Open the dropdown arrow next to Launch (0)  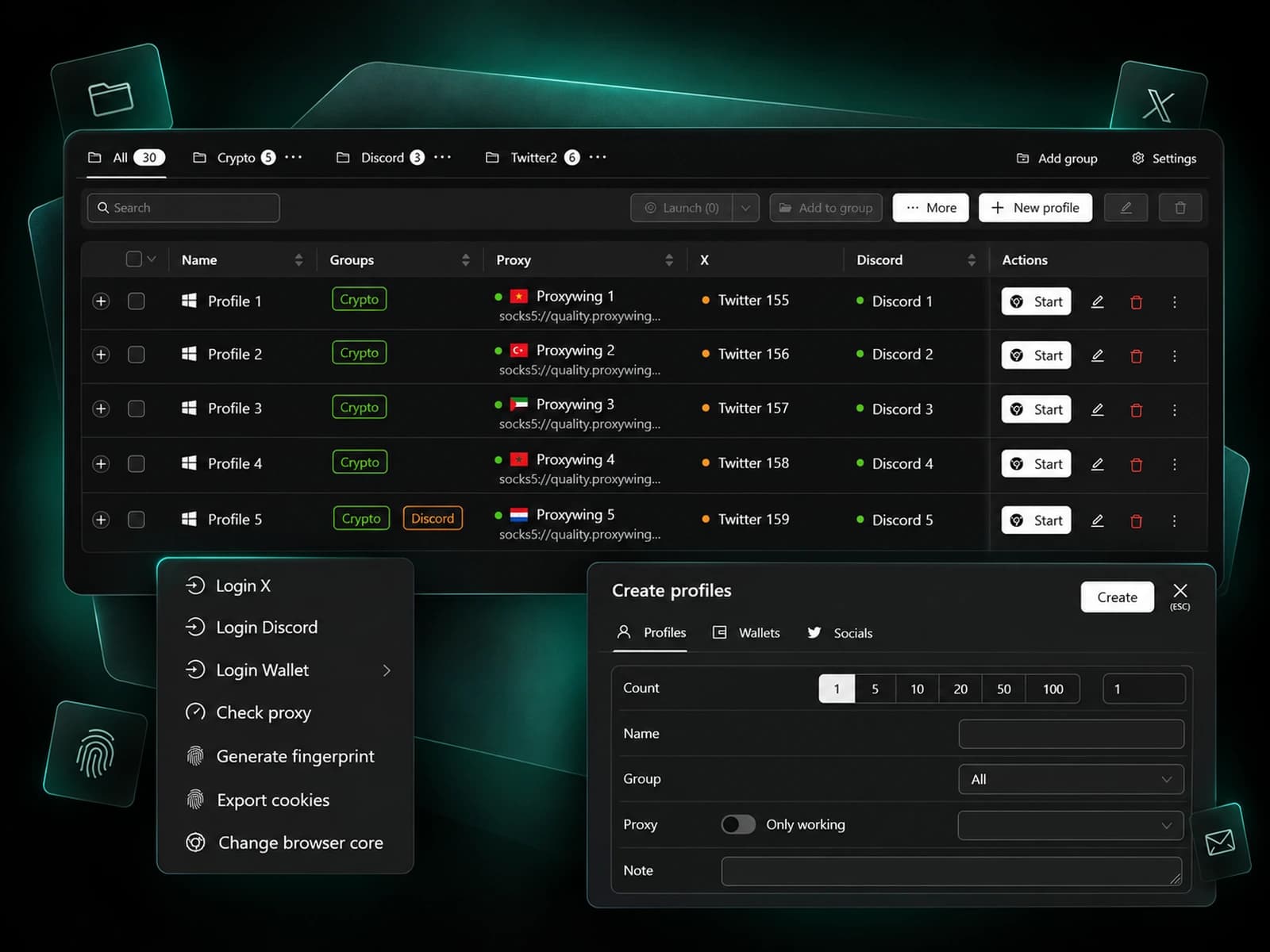pos(745,208)
